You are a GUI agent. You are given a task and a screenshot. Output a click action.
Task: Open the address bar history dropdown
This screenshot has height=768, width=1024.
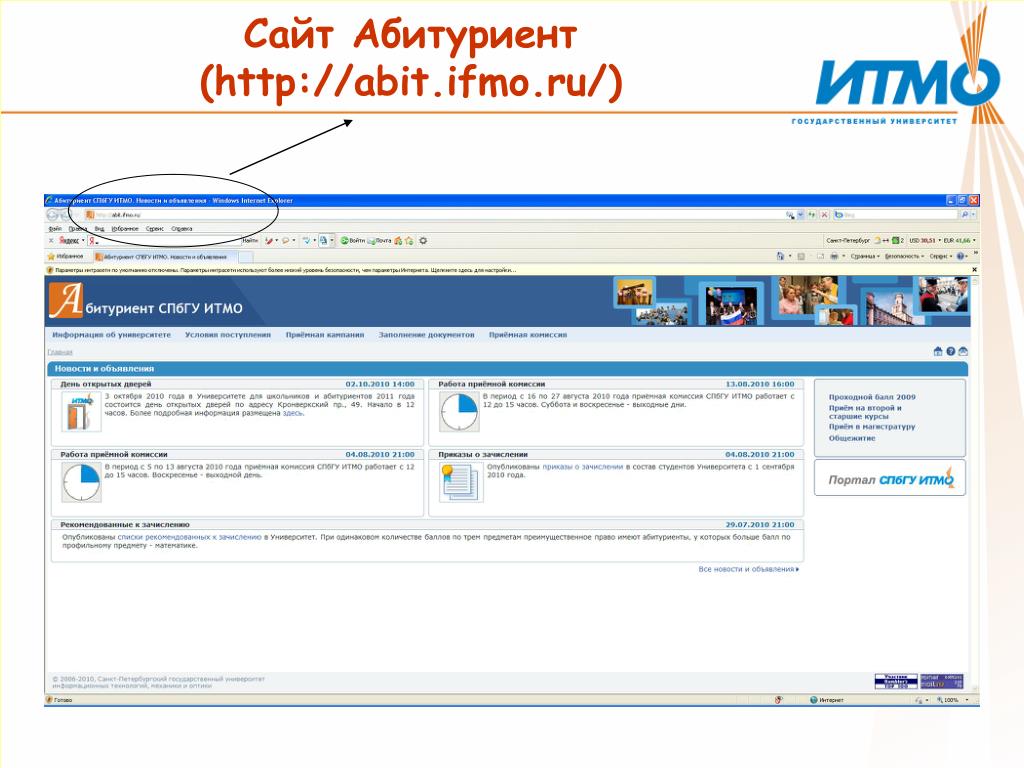pyautogui.click(x=801, y=215)
